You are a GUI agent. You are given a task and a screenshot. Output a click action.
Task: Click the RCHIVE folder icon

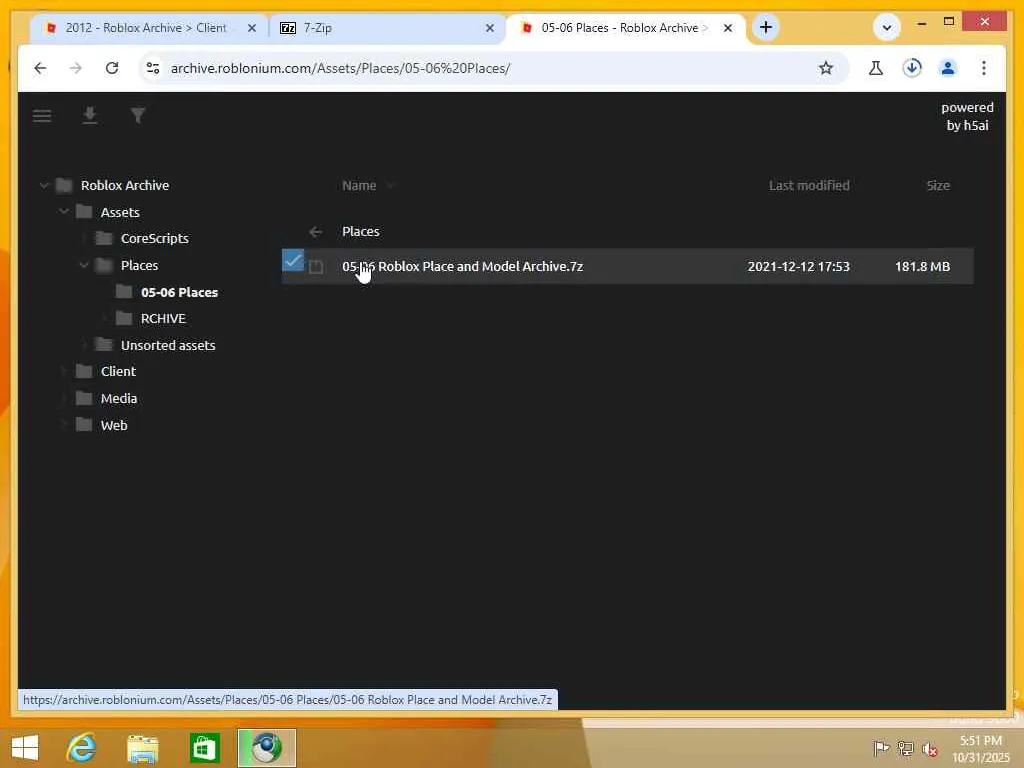coord(124,318)
